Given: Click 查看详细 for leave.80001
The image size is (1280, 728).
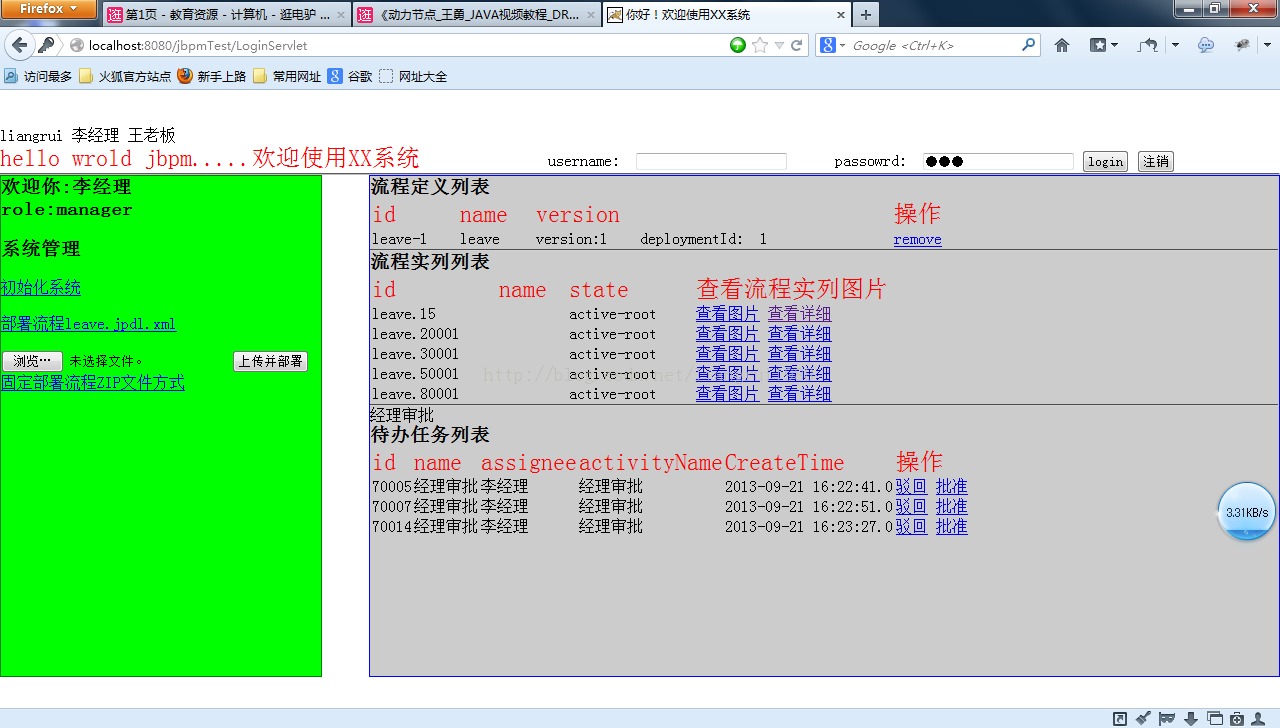Looking at the screenshot, I should tap(799, 394).
